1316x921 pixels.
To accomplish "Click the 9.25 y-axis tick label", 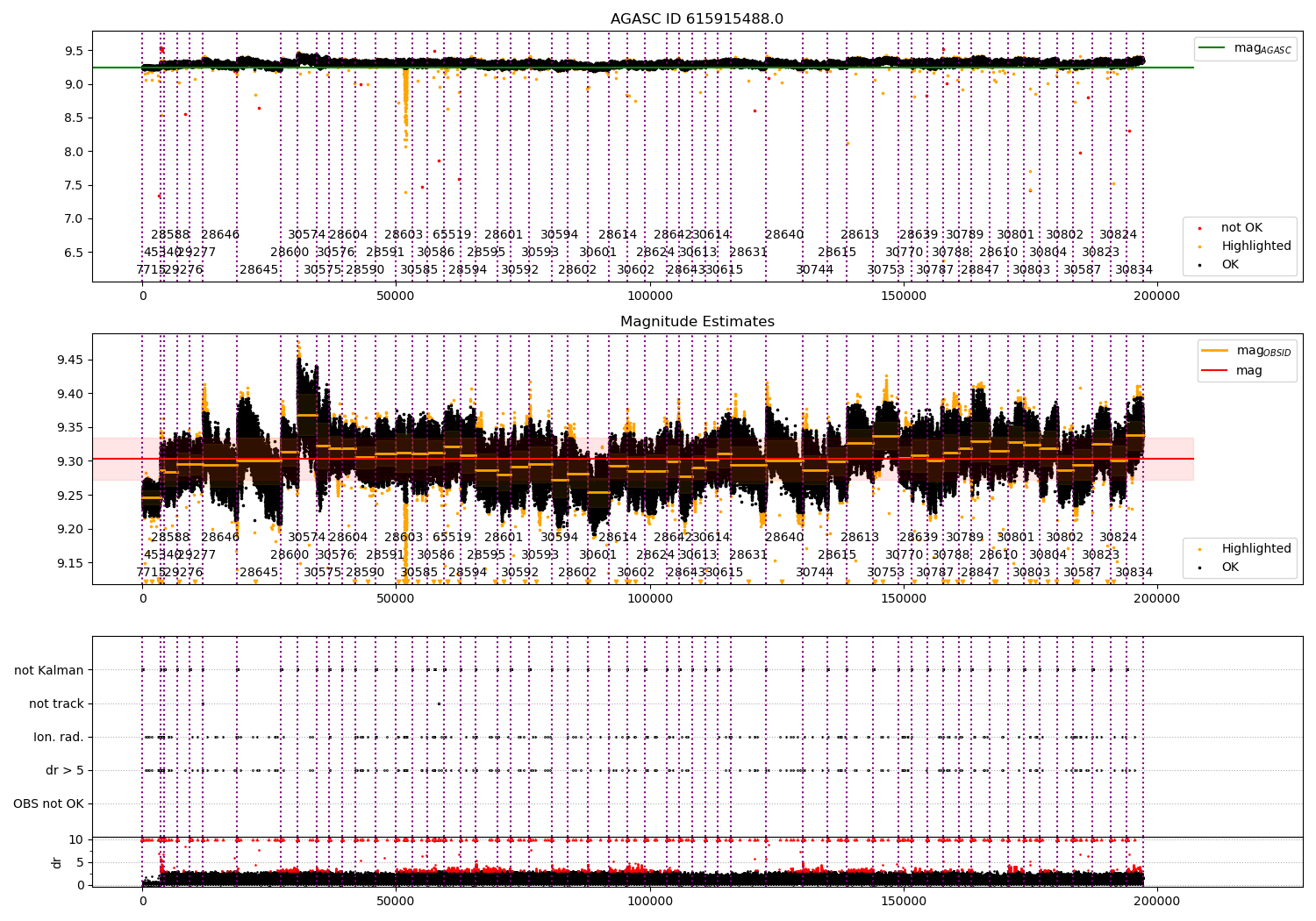I will pos(70,496).
